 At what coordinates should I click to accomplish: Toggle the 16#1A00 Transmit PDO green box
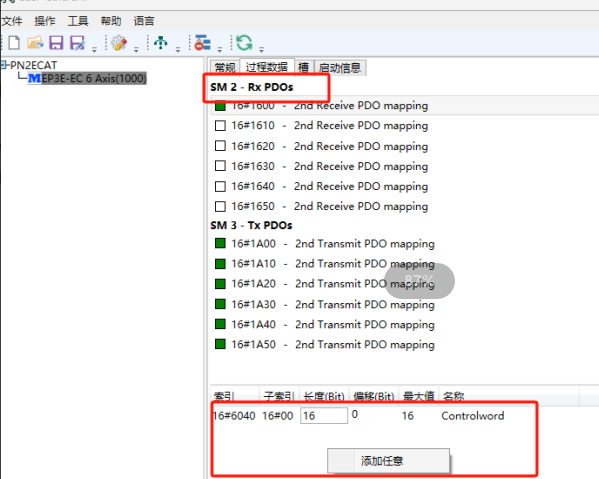pos(220,243)
